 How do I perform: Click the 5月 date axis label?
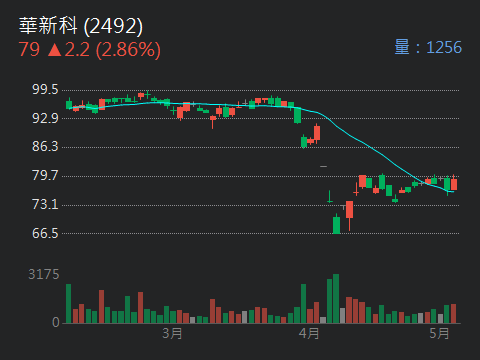(439, 333)
